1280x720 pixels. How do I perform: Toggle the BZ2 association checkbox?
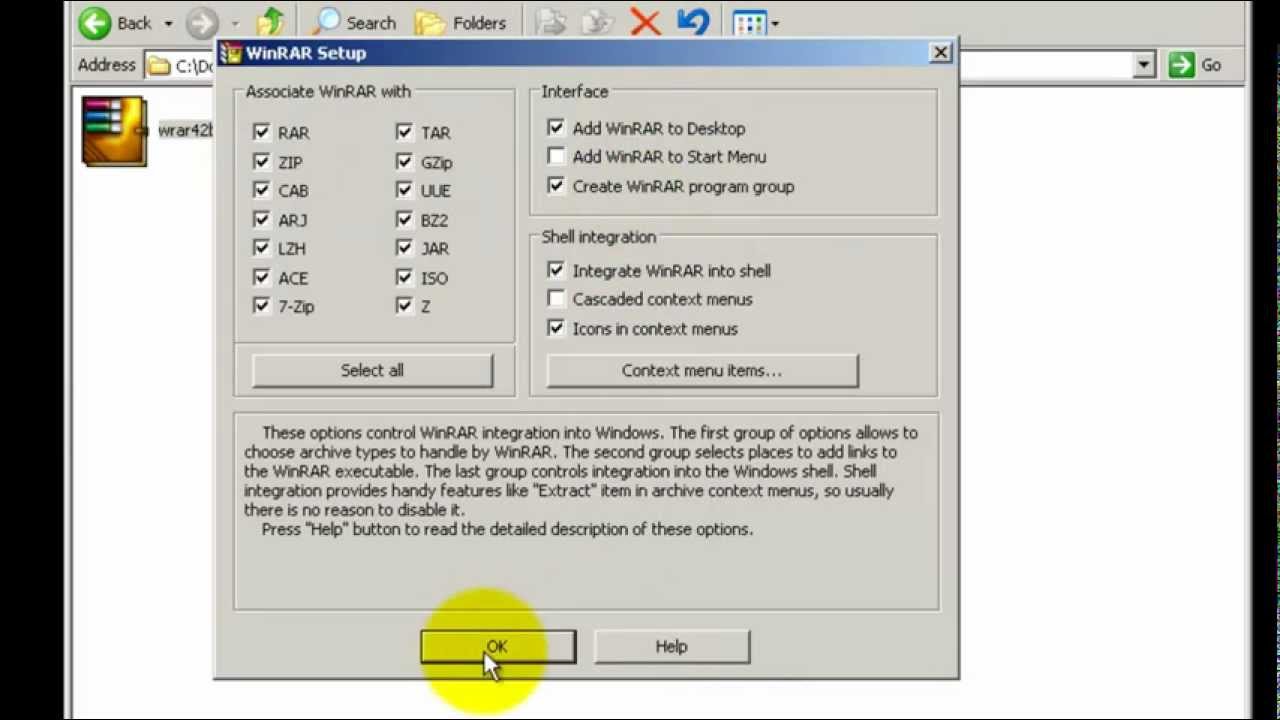(404, 219)
